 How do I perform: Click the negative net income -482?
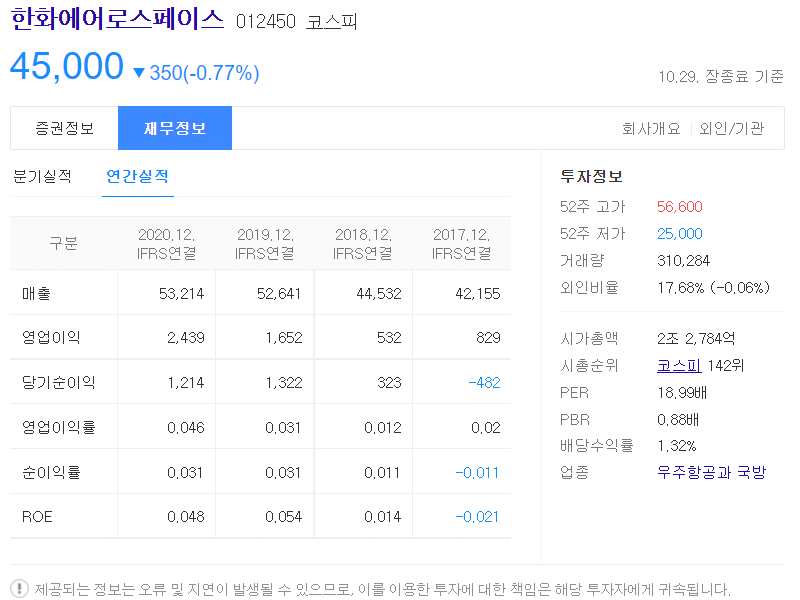484,383
